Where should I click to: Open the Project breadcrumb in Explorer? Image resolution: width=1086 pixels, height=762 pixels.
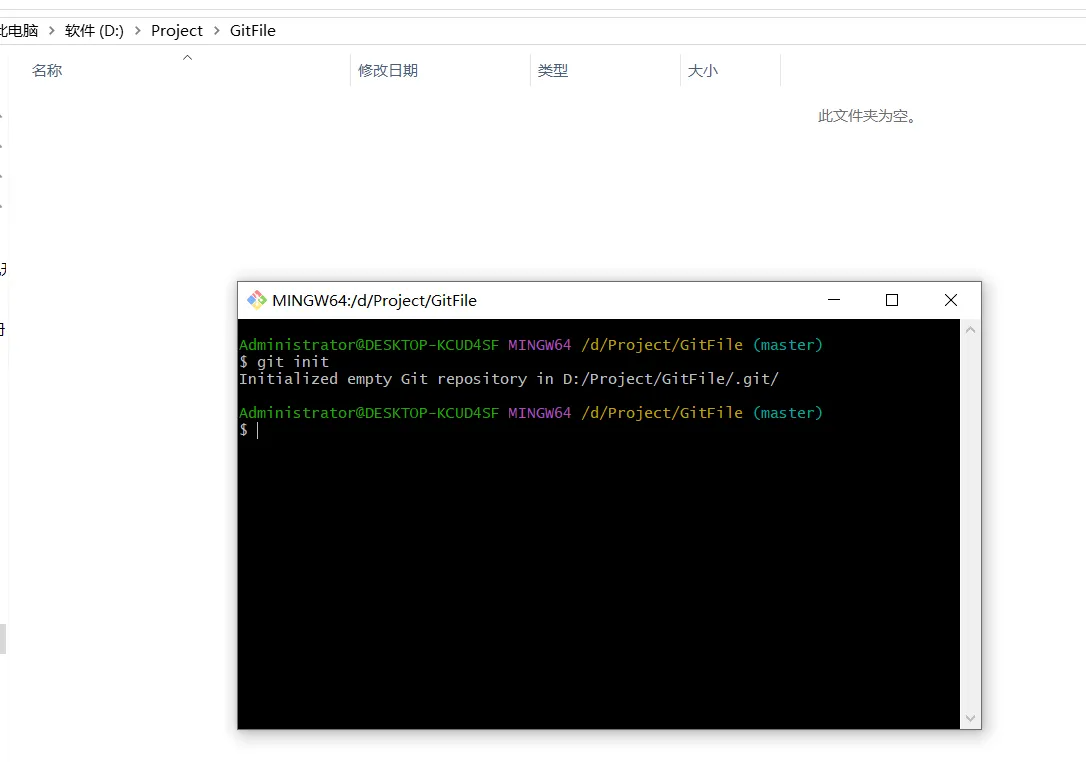pos(177,30)
